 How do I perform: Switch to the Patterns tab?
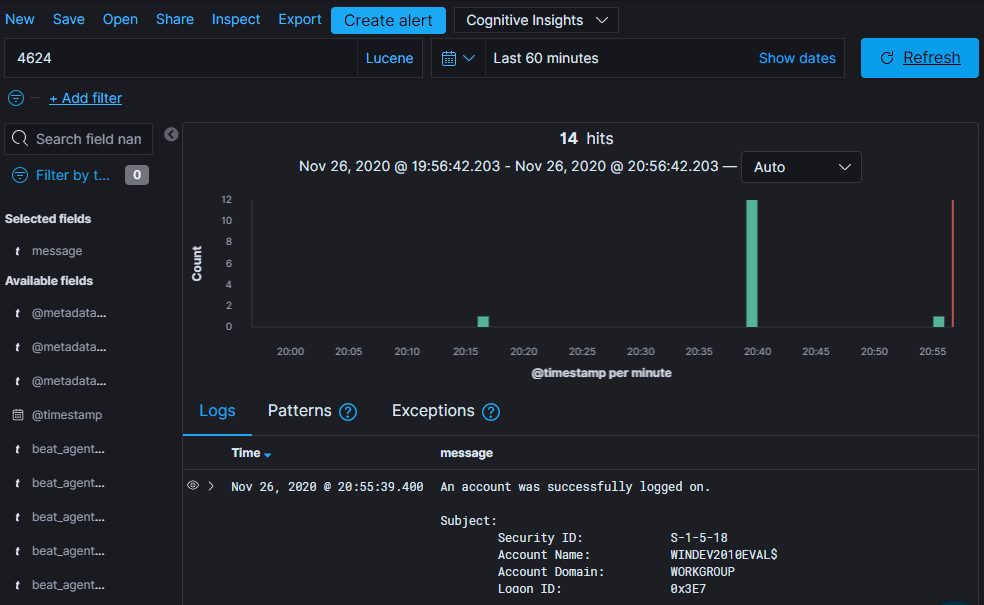299,410
